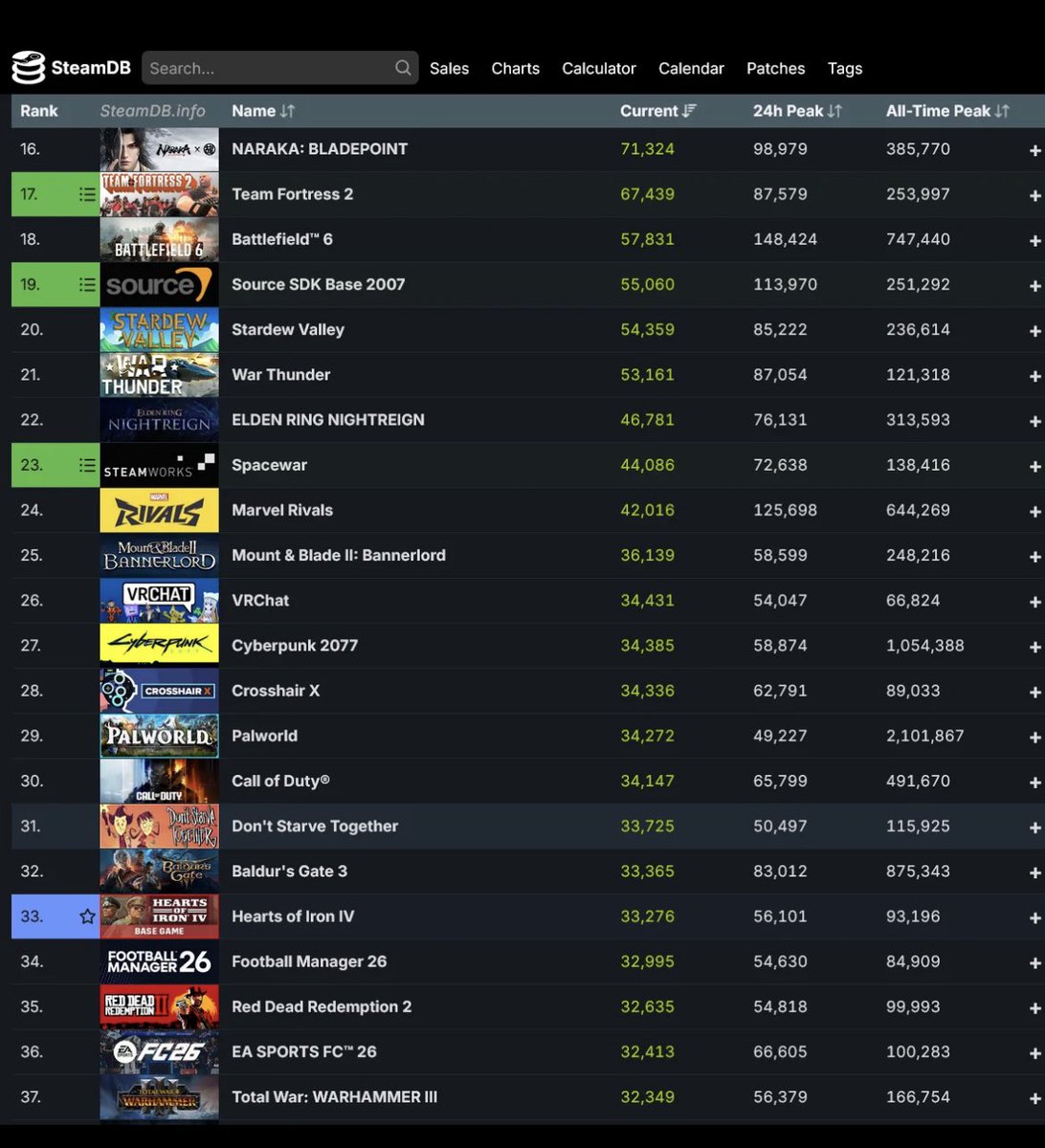The width and height of the screenshot is (1045, 1148).
Task: Open the Charts menu
Action: pos(515,69)
